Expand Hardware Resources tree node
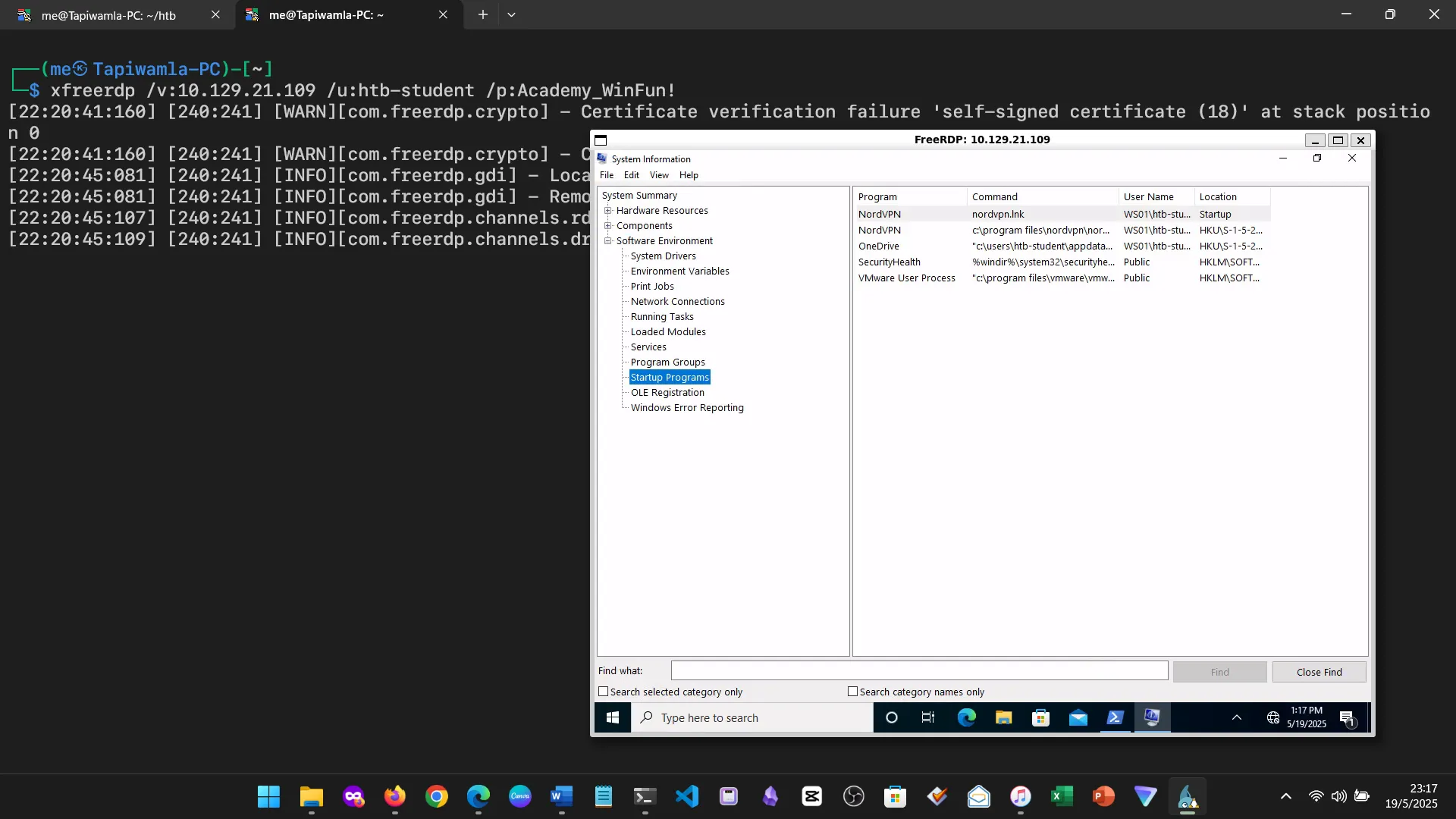The height and width of the screenshot is (819, 1456). click(x=607, y=211)
